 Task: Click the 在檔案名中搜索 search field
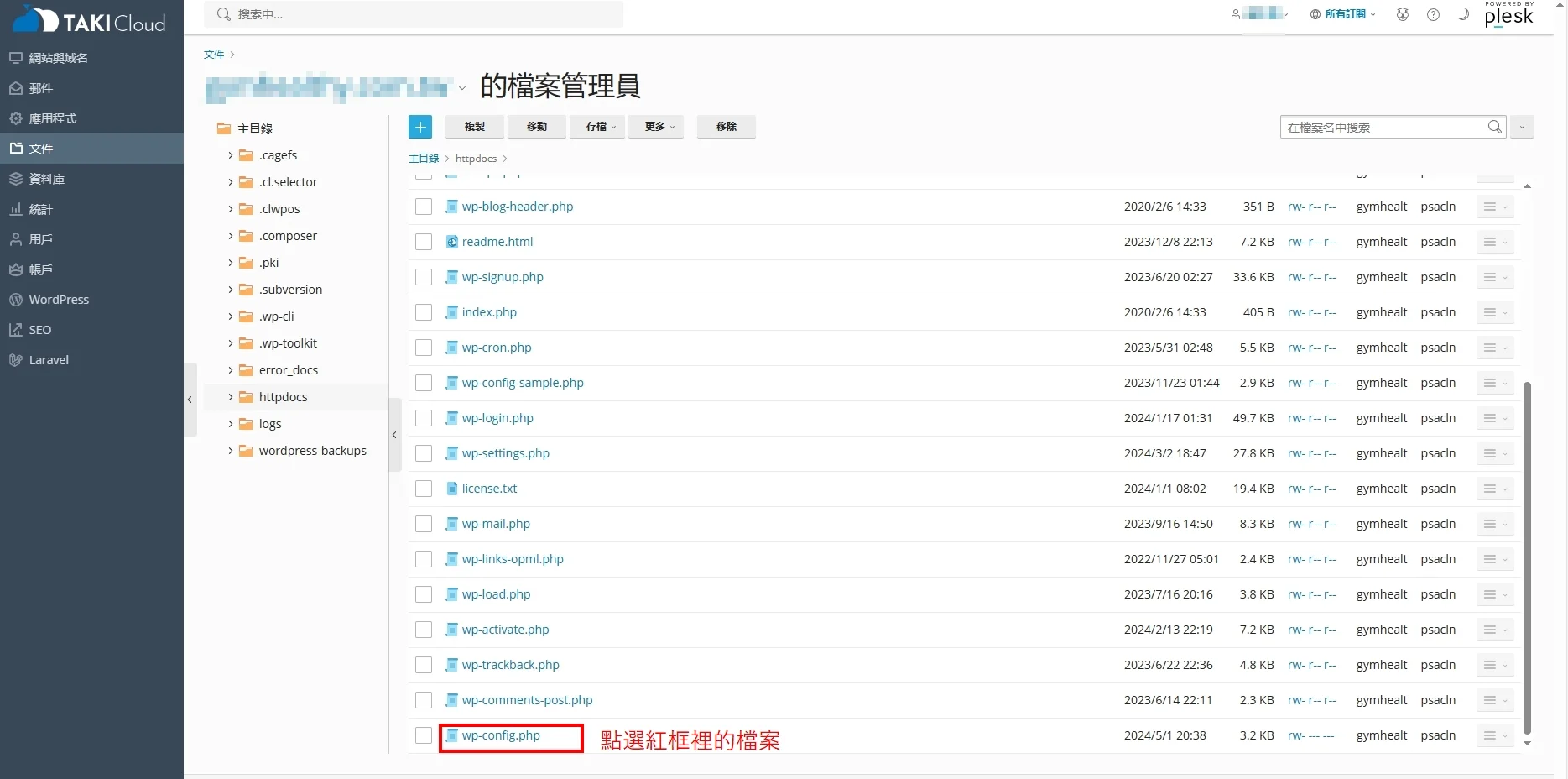tap(1383, 127)
